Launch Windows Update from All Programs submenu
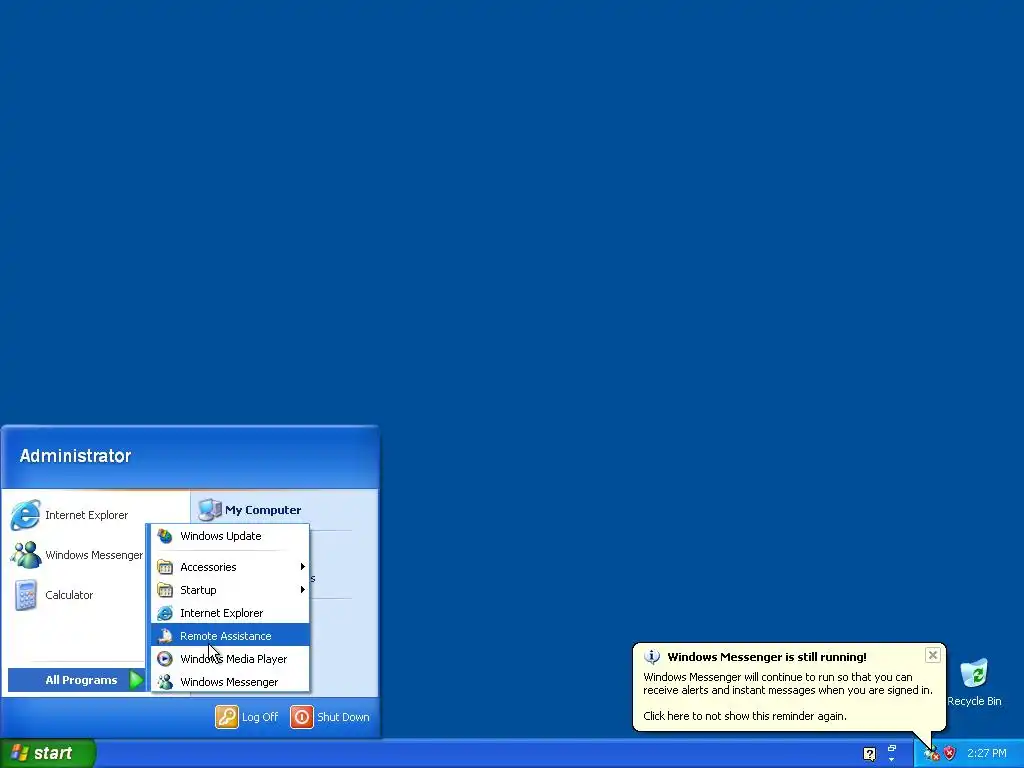This screenshot has width=1024, height=768. 230,536
